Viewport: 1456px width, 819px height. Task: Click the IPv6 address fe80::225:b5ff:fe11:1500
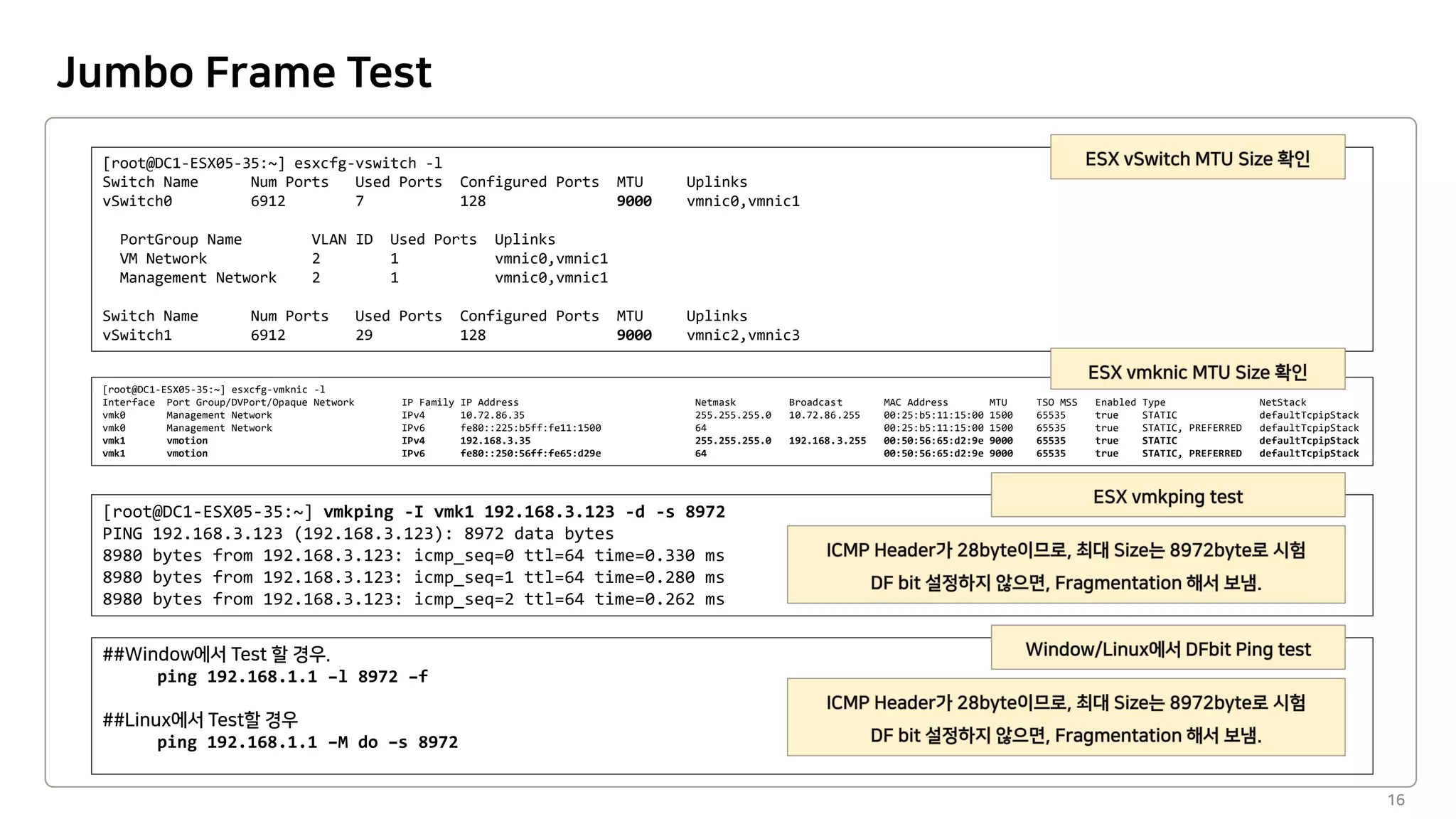point(530,428)
